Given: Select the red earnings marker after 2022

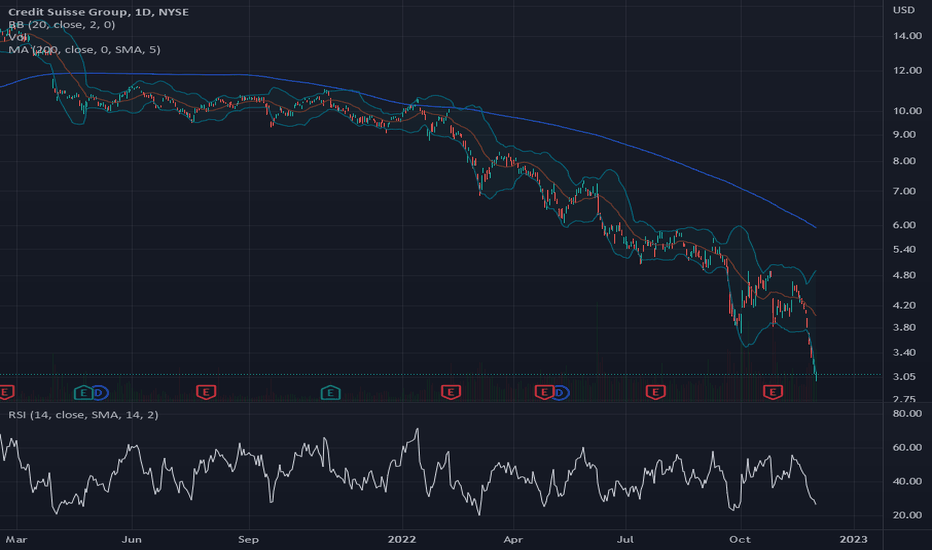Looking at the screenshot, I should pyautogui.click(x=451, y=392).
